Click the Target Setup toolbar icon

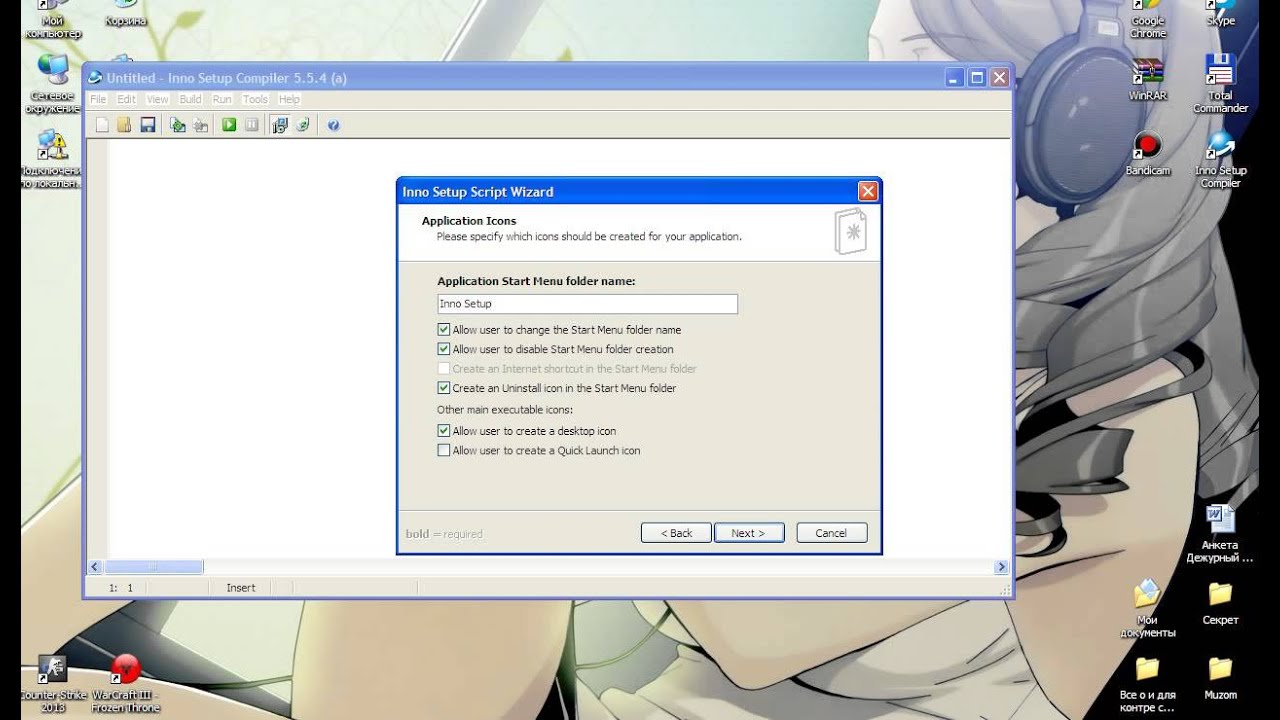click(280, 125)
